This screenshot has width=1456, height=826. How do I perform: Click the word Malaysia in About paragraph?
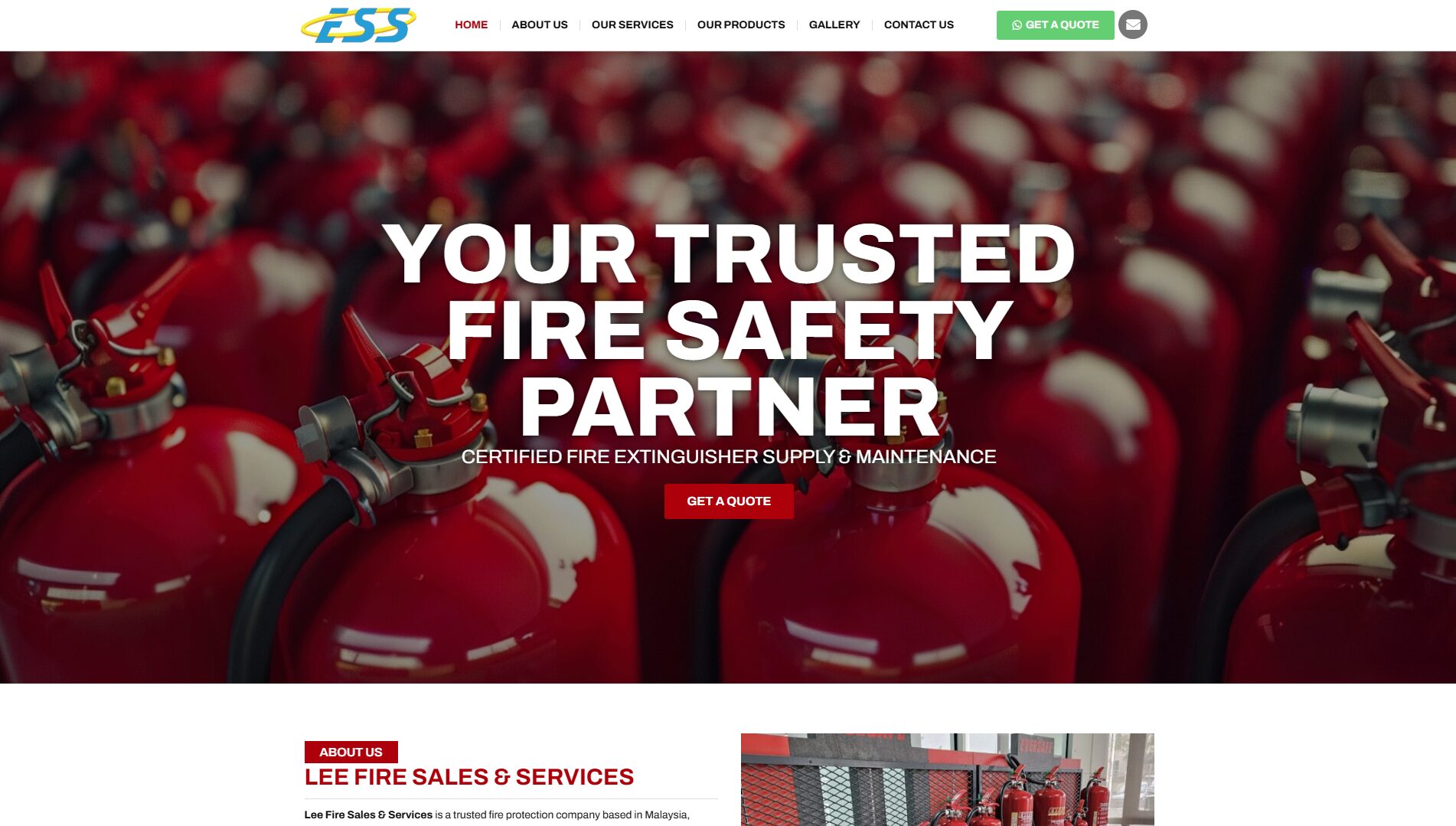(665, 815)
